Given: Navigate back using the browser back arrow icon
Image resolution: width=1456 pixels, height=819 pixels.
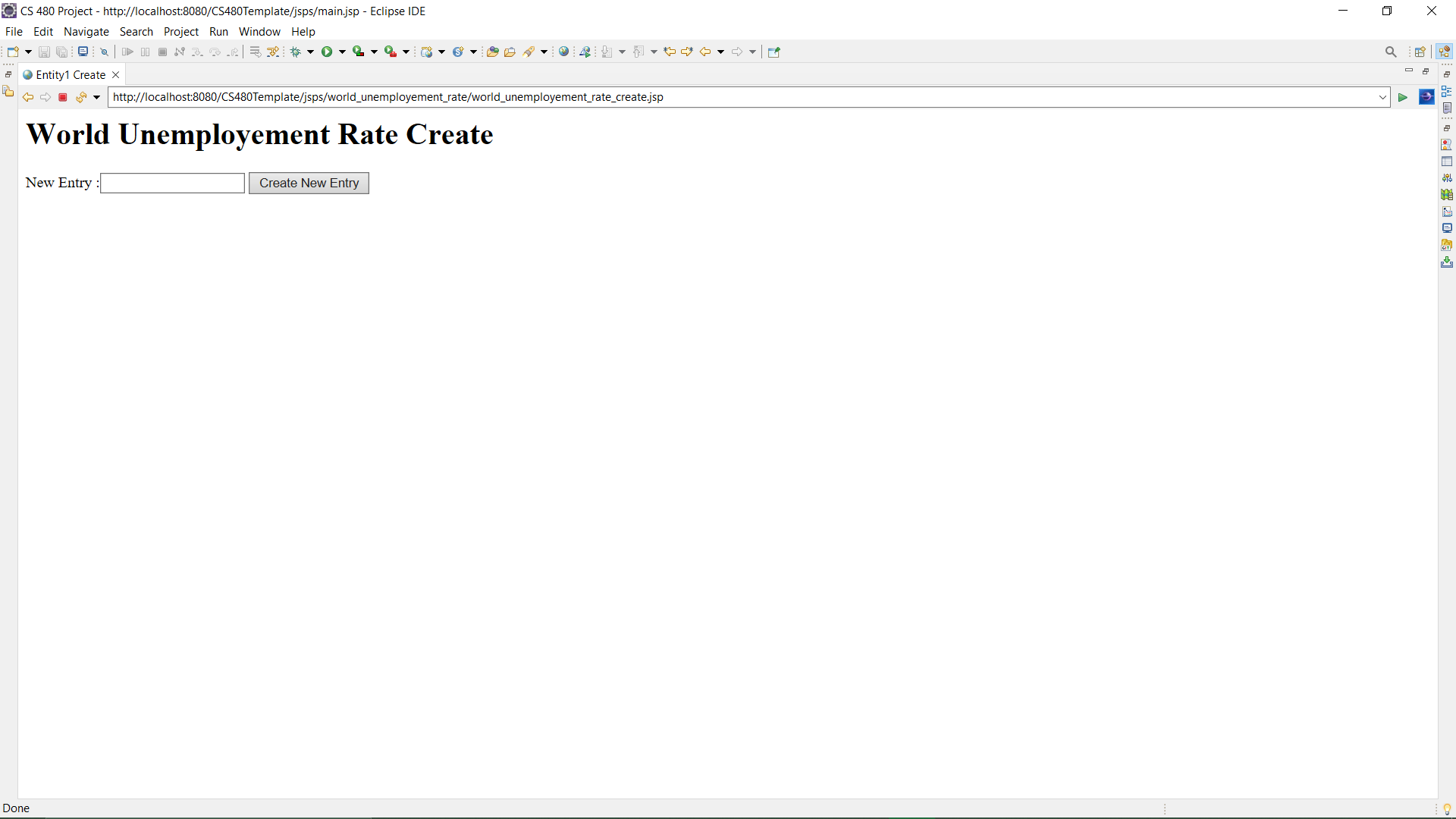Looking at the screenshot, I should point(27,97).
